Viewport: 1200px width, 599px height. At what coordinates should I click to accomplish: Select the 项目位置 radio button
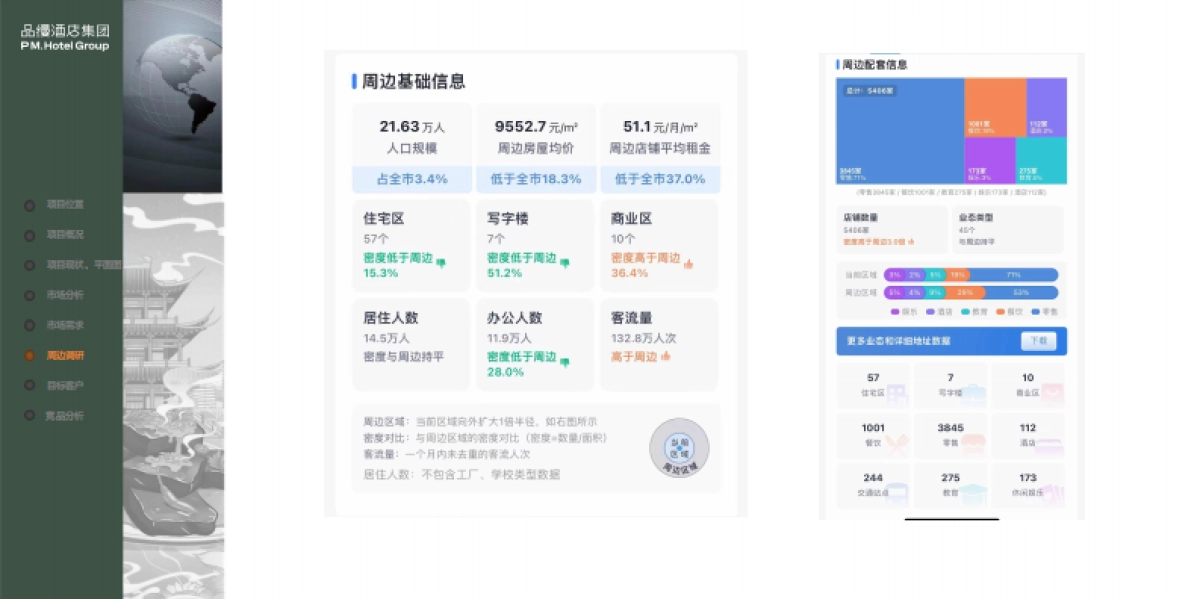(30, 205)
